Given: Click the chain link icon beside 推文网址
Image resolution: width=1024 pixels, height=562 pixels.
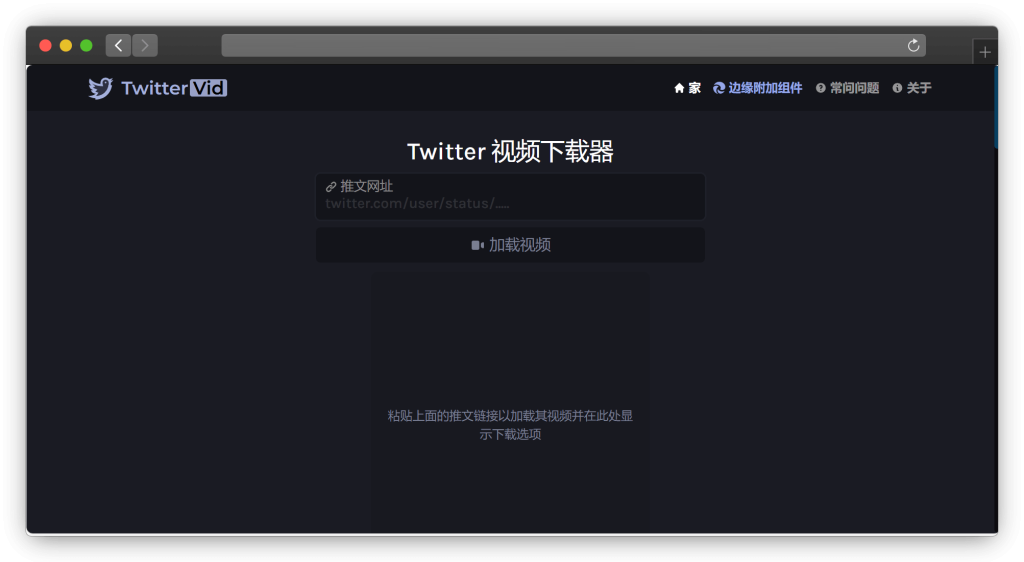Looking at the screenshot, I should (331, 187).
